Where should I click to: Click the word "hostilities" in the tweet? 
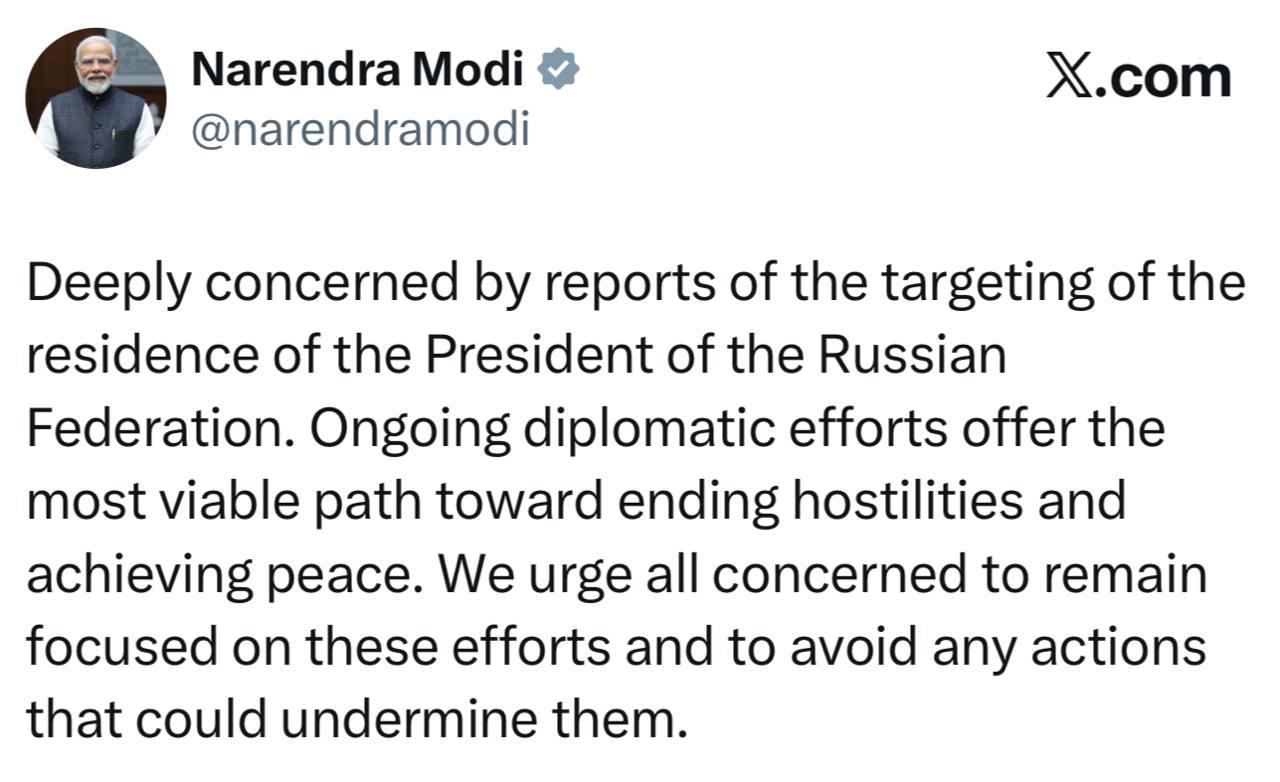click(909, 501)
